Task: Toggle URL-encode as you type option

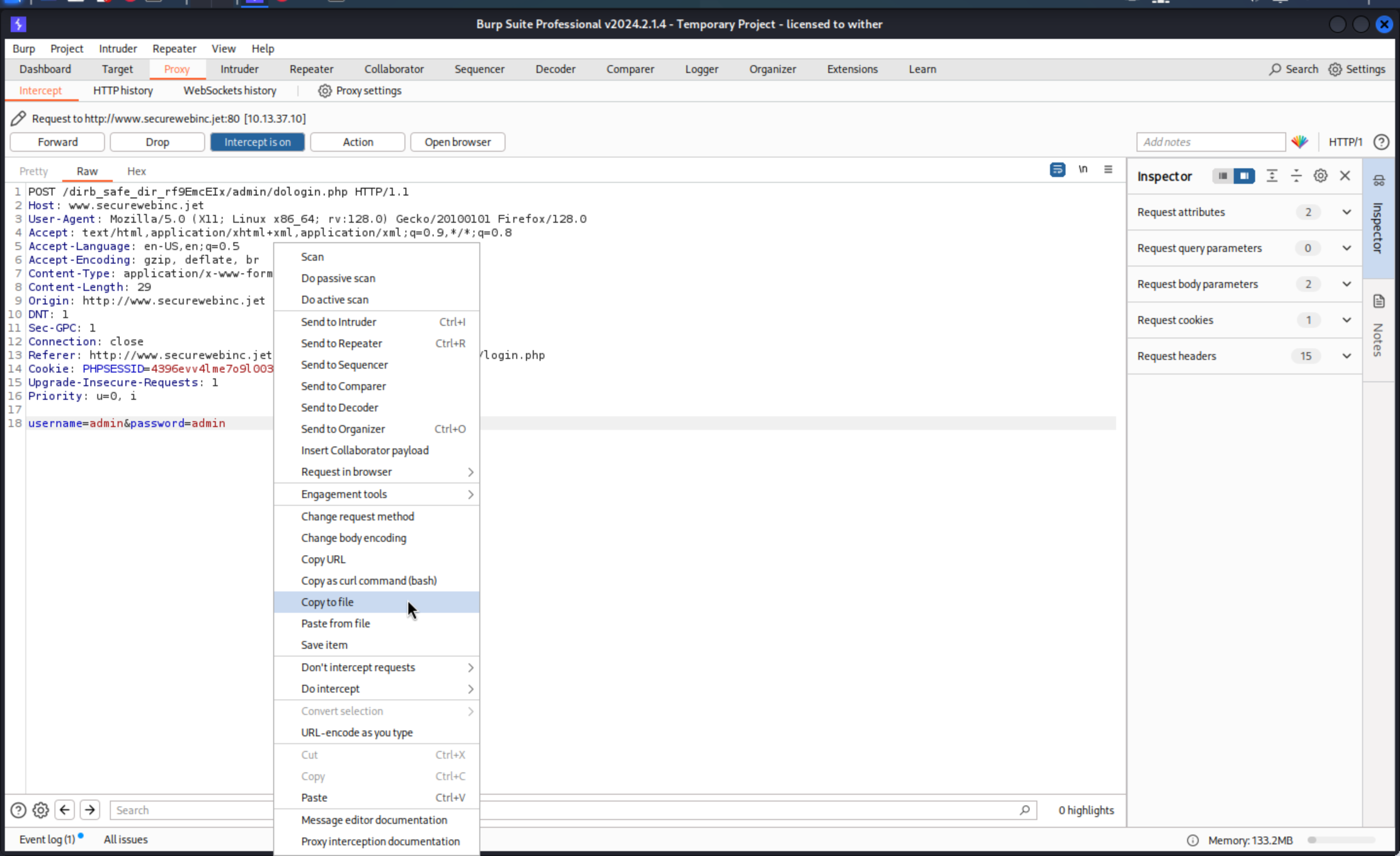Action: [377, 732]
